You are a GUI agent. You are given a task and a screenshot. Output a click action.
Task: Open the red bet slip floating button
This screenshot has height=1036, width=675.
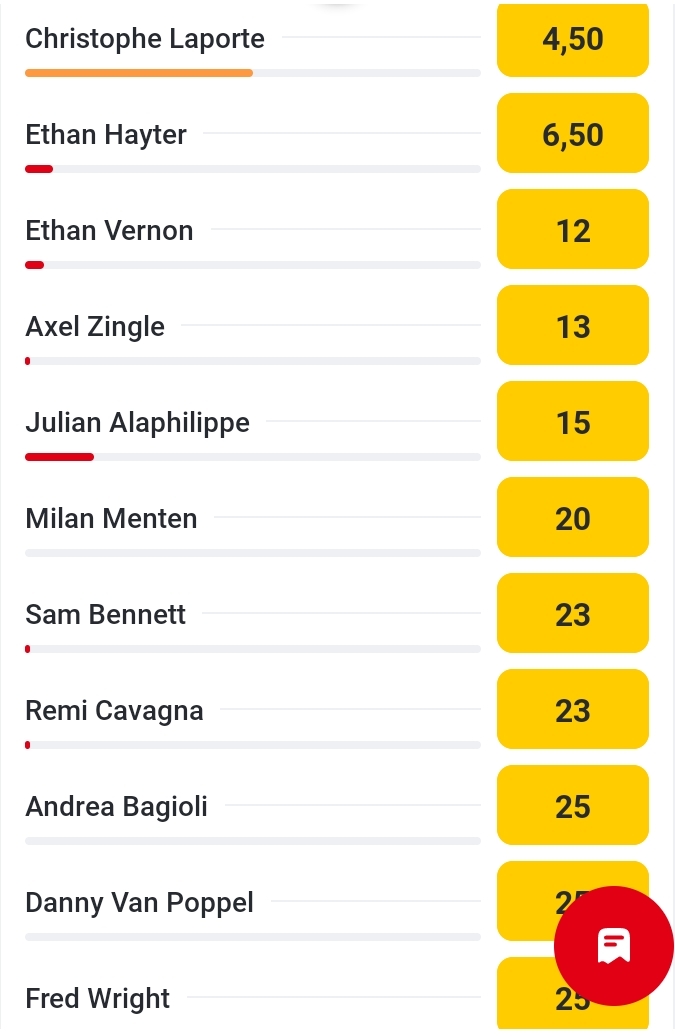click(613, 945)
